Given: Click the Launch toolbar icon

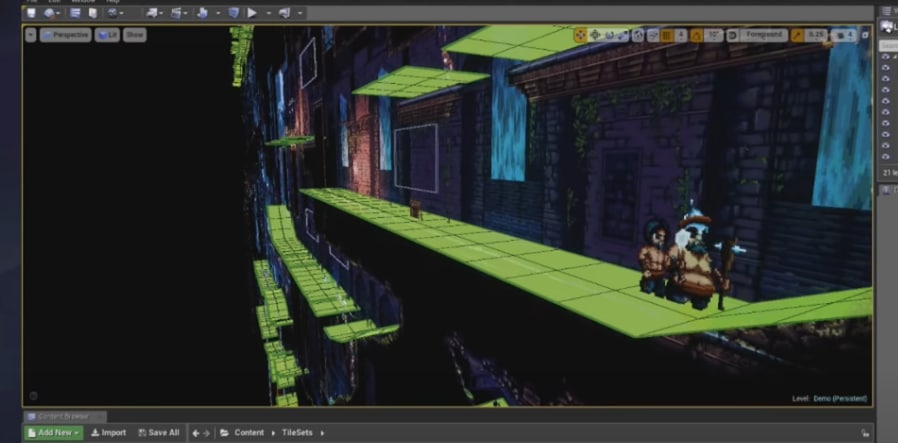Looking at the screenshot, I should (x=284, y=13).
